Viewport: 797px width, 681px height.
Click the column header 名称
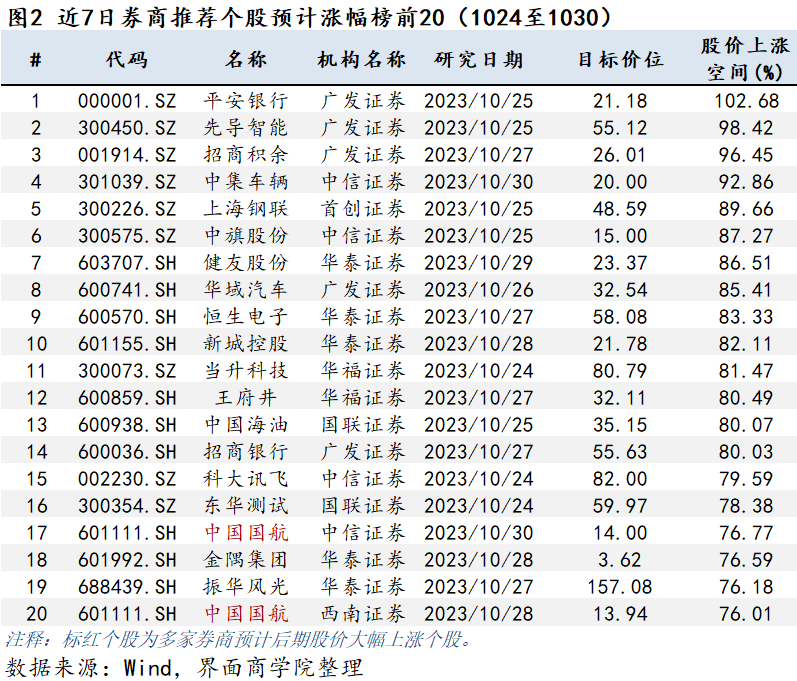[x=246, y=60]
